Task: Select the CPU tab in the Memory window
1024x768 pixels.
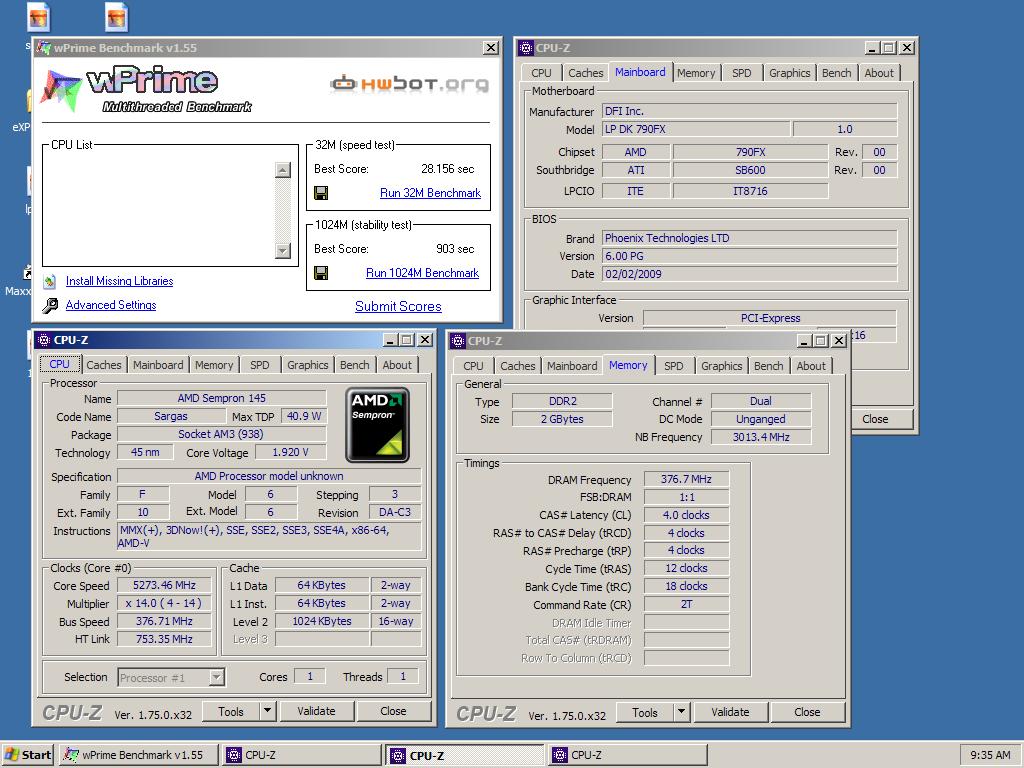Action: (473, 366)
